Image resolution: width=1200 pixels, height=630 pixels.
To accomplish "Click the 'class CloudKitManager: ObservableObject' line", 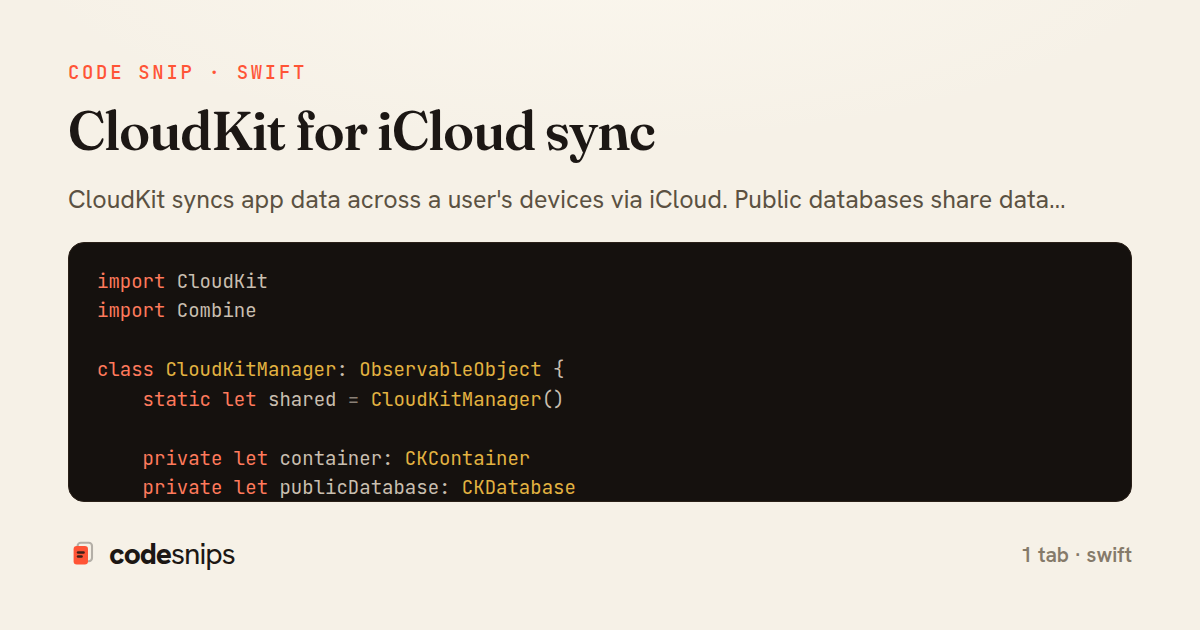I will click(331, 369).
